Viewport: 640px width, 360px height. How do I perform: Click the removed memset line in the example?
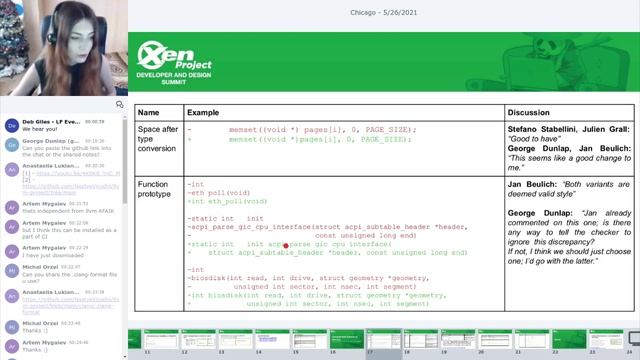click(302, 130)
